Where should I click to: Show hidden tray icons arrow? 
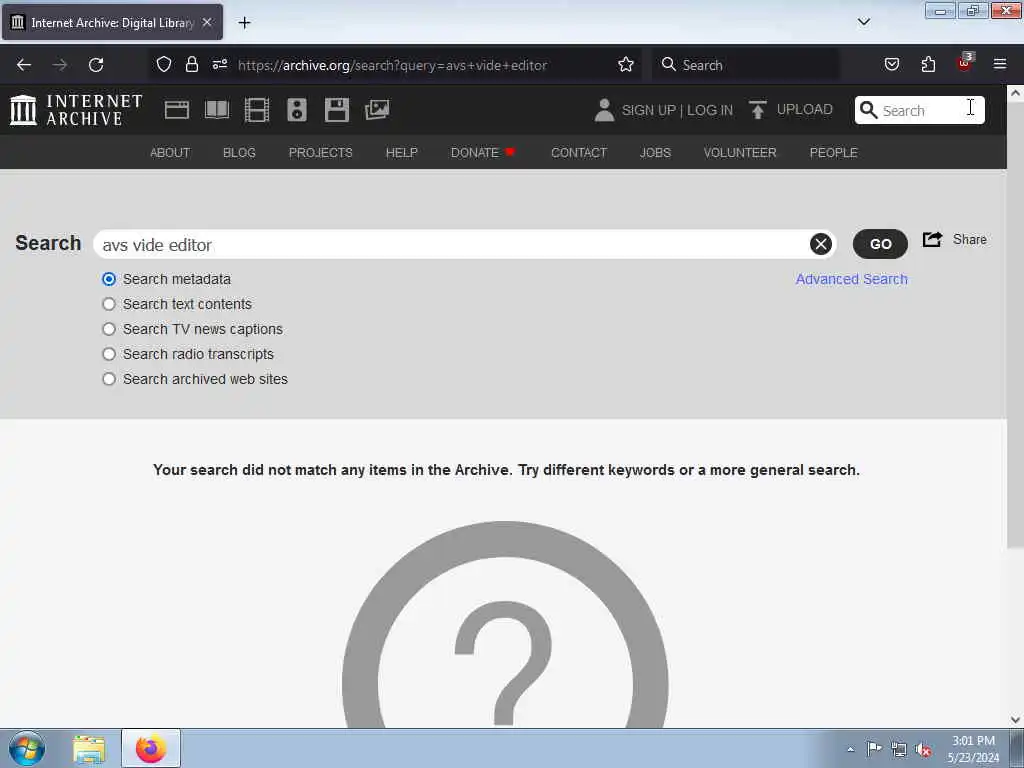pyautogui.click(x=850, y=749)
